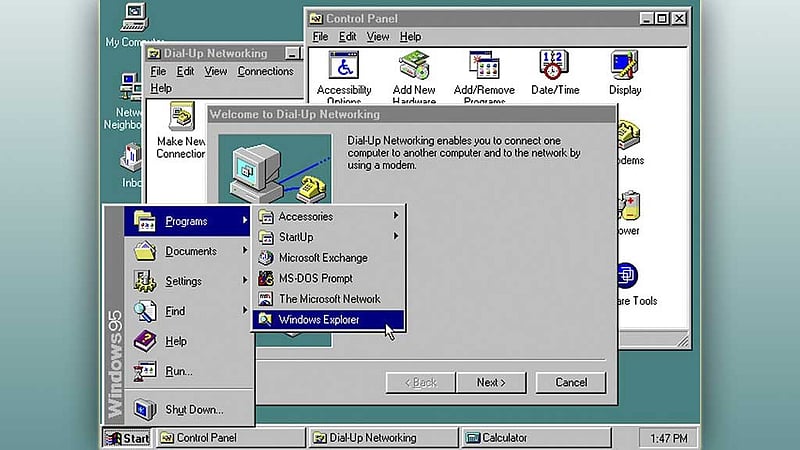Open Display control panel icon

coord(624,65)
